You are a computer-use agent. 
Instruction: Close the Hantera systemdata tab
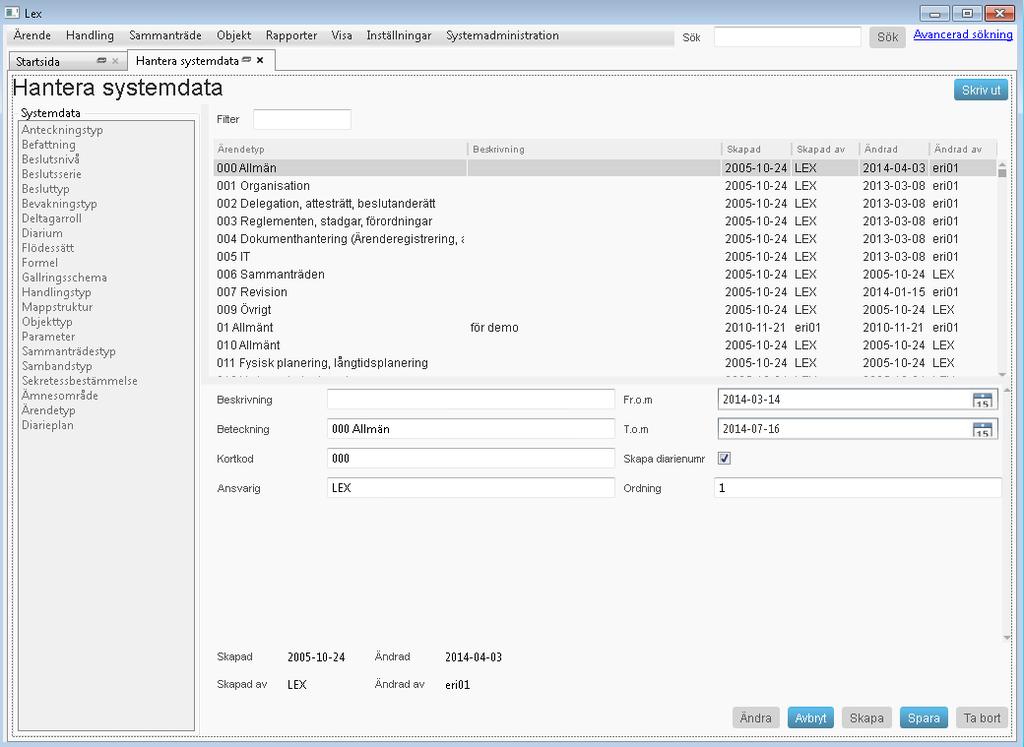tap(260, 60)
